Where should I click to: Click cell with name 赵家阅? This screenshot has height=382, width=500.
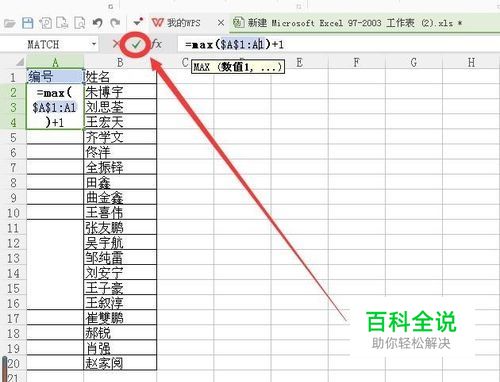coord(120,363)
